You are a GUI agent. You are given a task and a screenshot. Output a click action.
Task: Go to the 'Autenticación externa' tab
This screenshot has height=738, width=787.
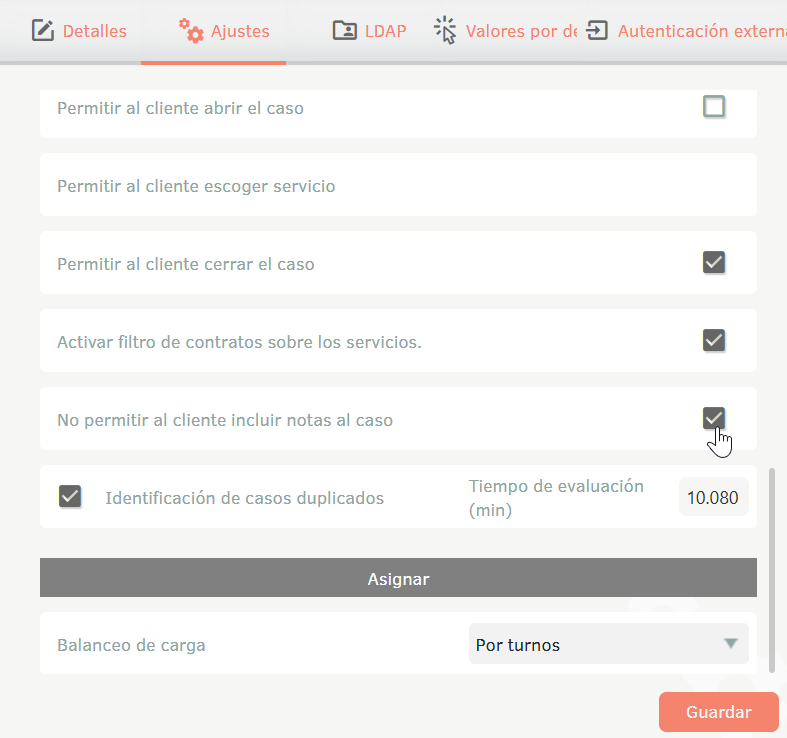point(700,31)
